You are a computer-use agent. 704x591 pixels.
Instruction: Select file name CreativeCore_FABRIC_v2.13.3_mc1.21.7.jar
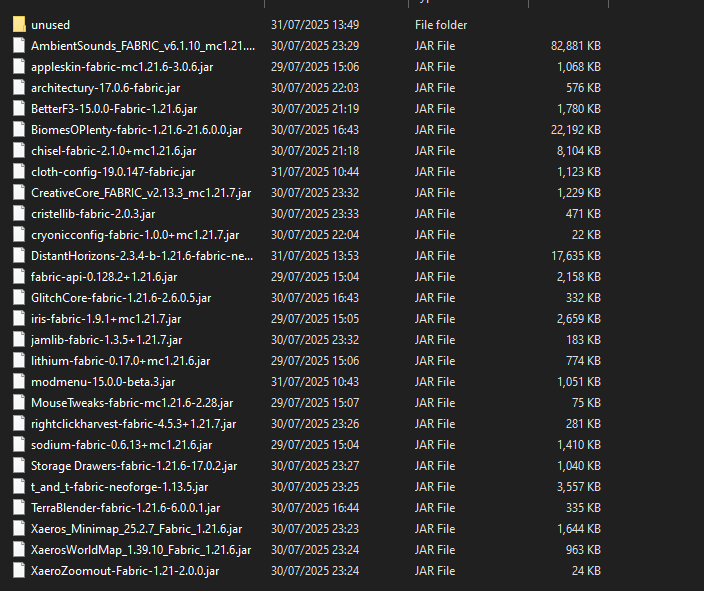click(141, 193)
